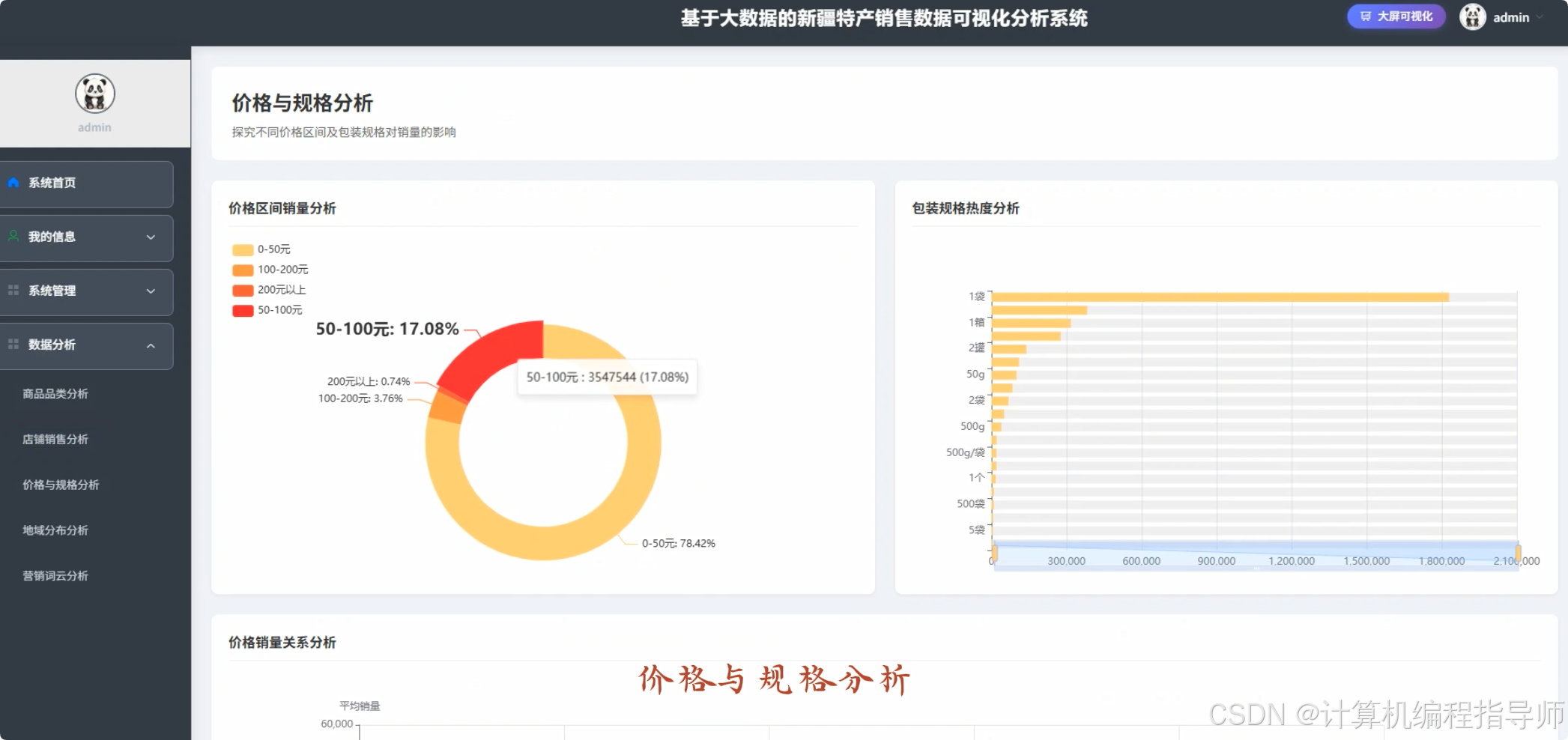Click the 1箱 axis label

(x=977, y=322)
